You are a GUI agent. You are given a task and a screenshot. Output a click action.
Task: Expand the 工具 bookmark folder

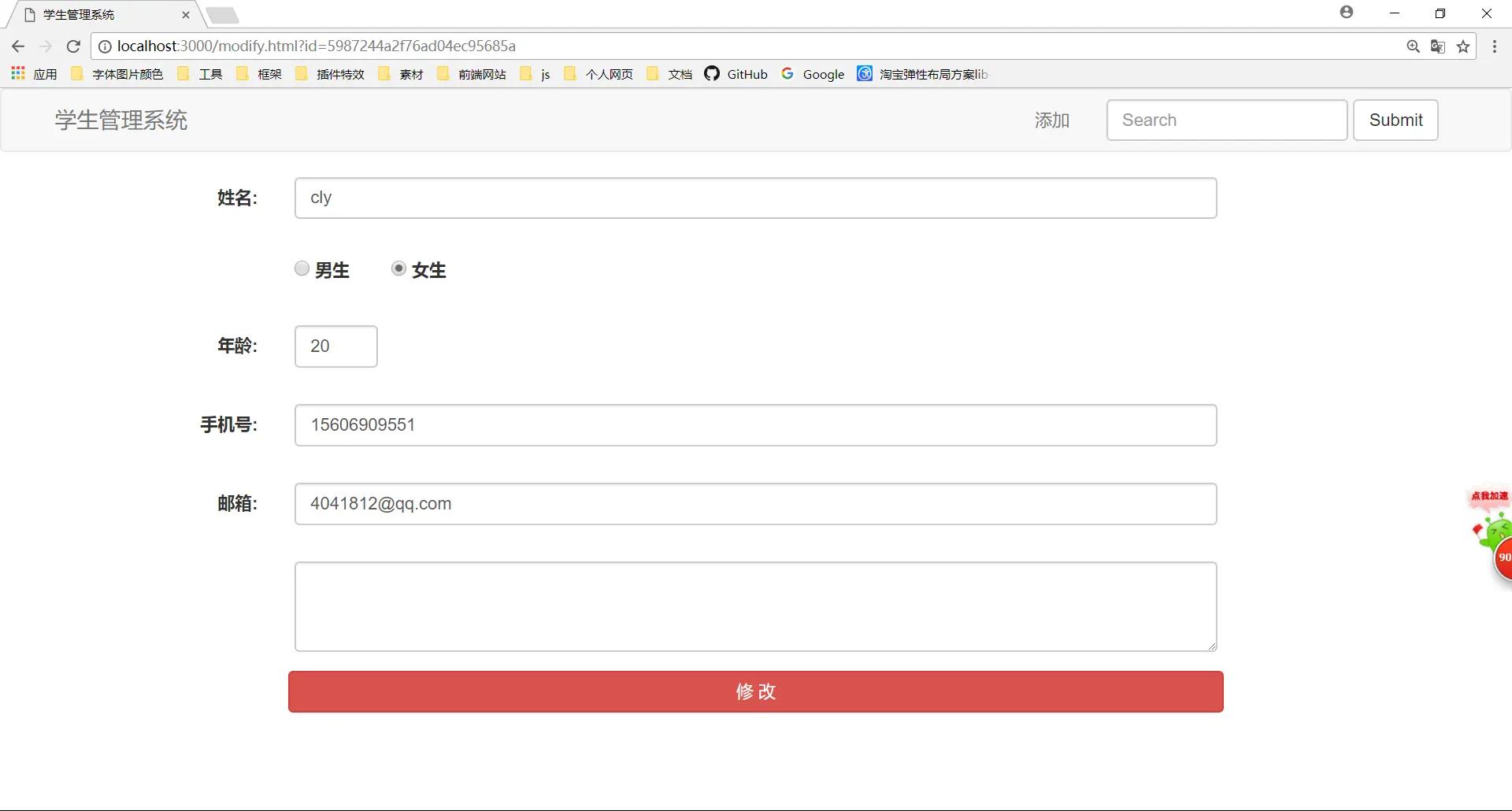click(x=200, y=74)
